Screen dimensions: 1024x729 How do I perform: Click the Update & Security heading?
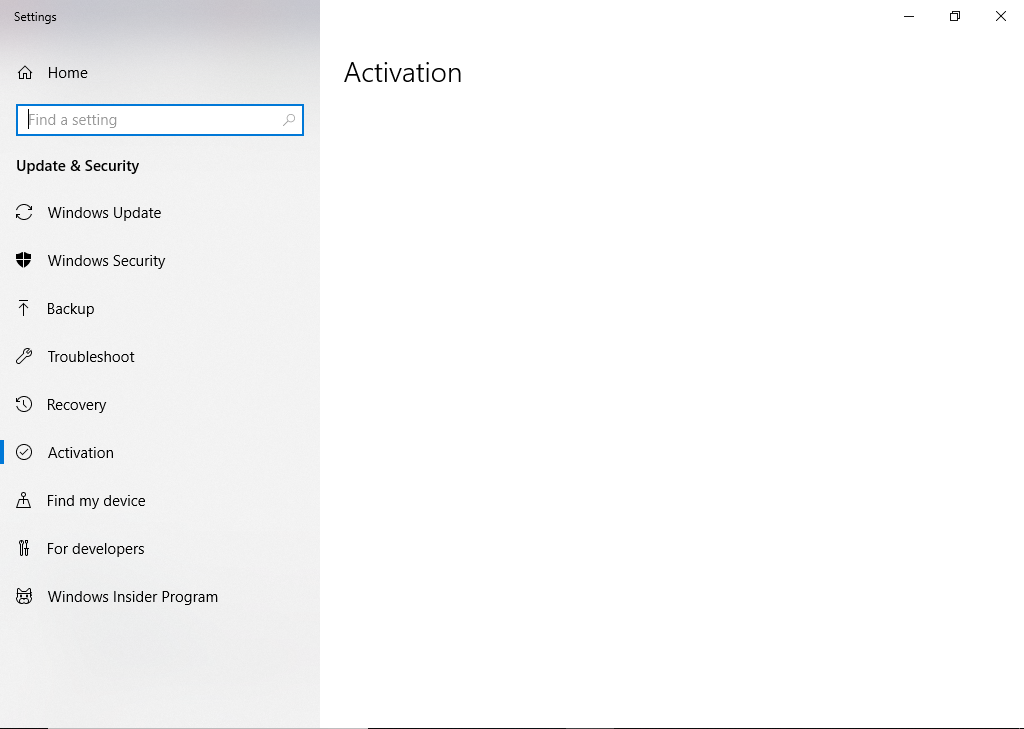coord(78,166)
